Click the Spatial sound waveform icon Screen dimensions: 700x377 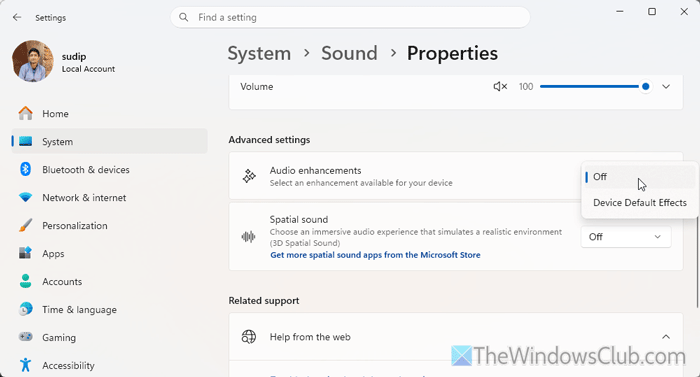click(249, 237)
